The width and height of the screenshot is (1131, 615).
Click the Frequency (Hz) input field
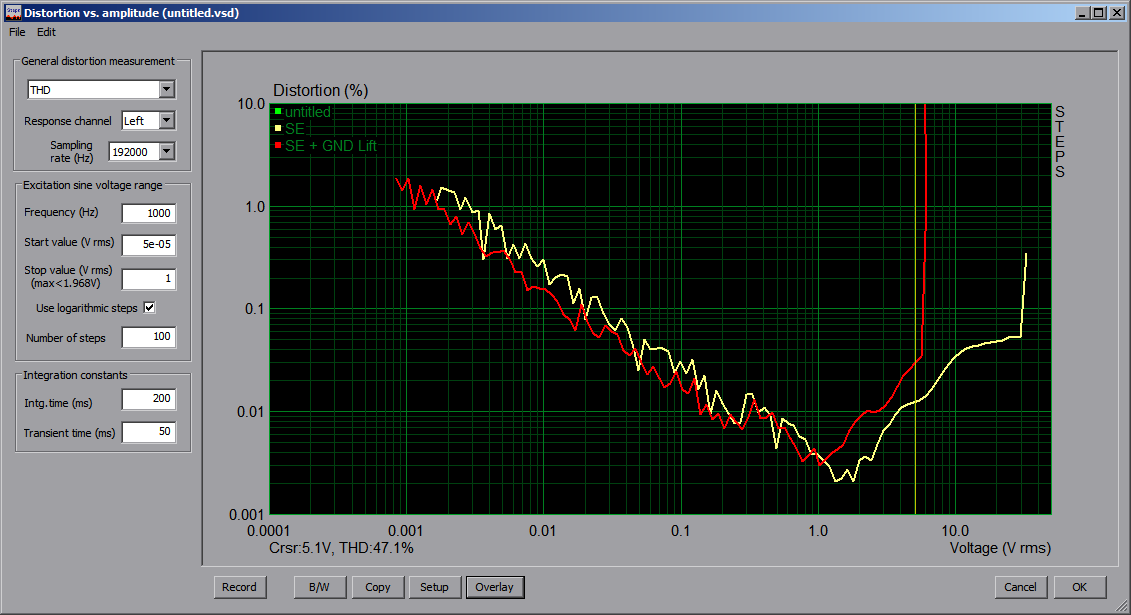click(148, 213)
